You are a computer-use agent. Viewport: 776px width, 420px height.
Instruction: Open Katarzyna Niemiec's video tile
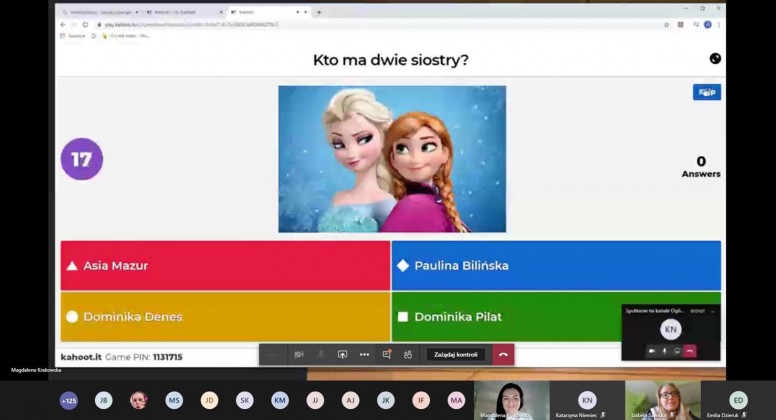coord(587,400)
